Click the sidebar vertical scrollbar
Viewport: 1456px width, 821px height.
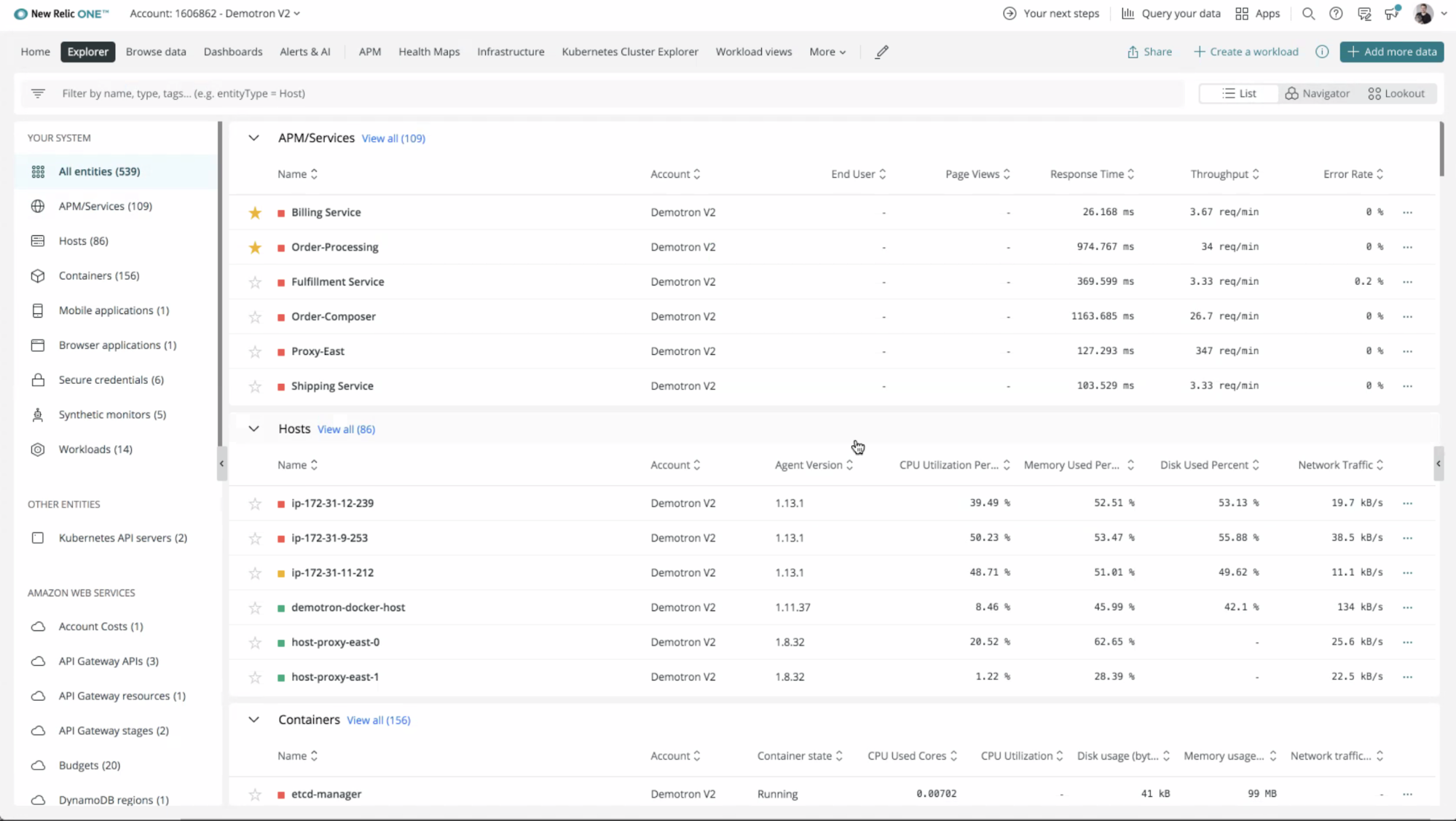(220, 284)
